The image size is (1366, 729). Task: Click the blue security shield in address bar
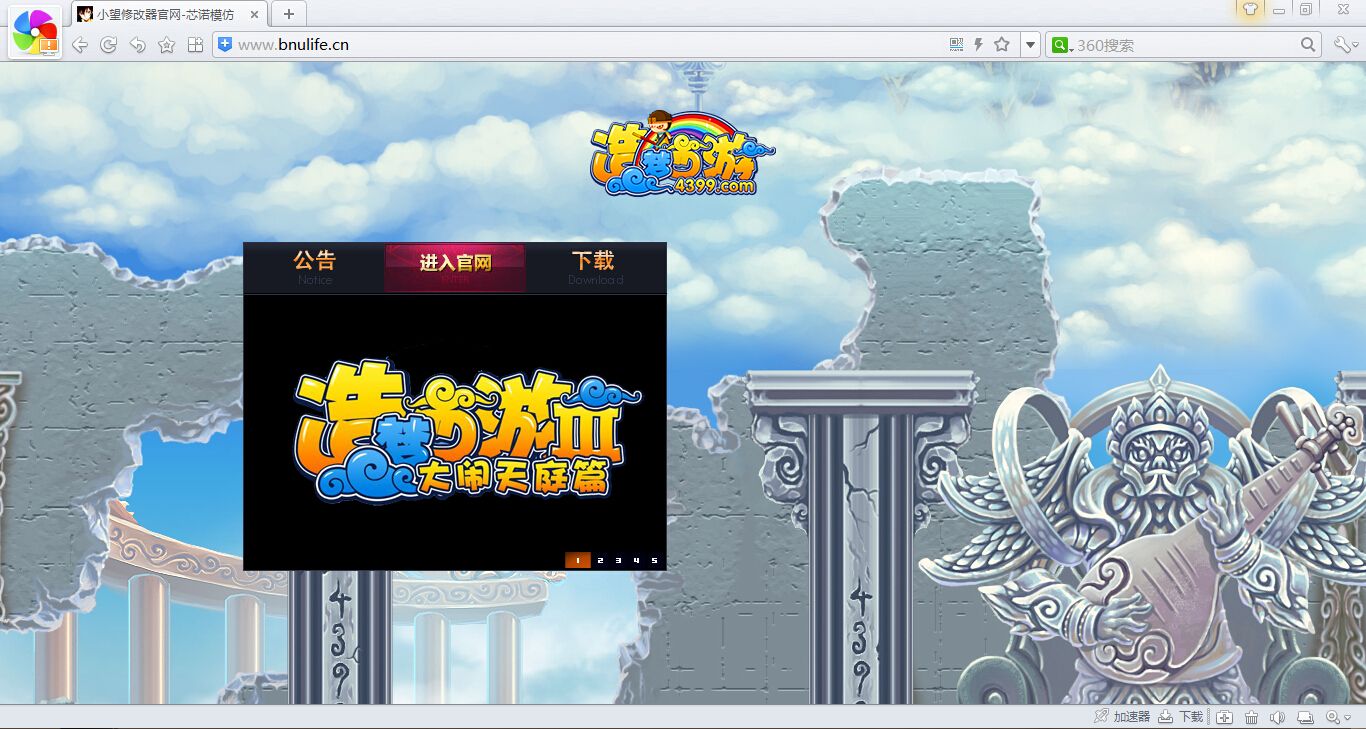[x=225, y=44]
